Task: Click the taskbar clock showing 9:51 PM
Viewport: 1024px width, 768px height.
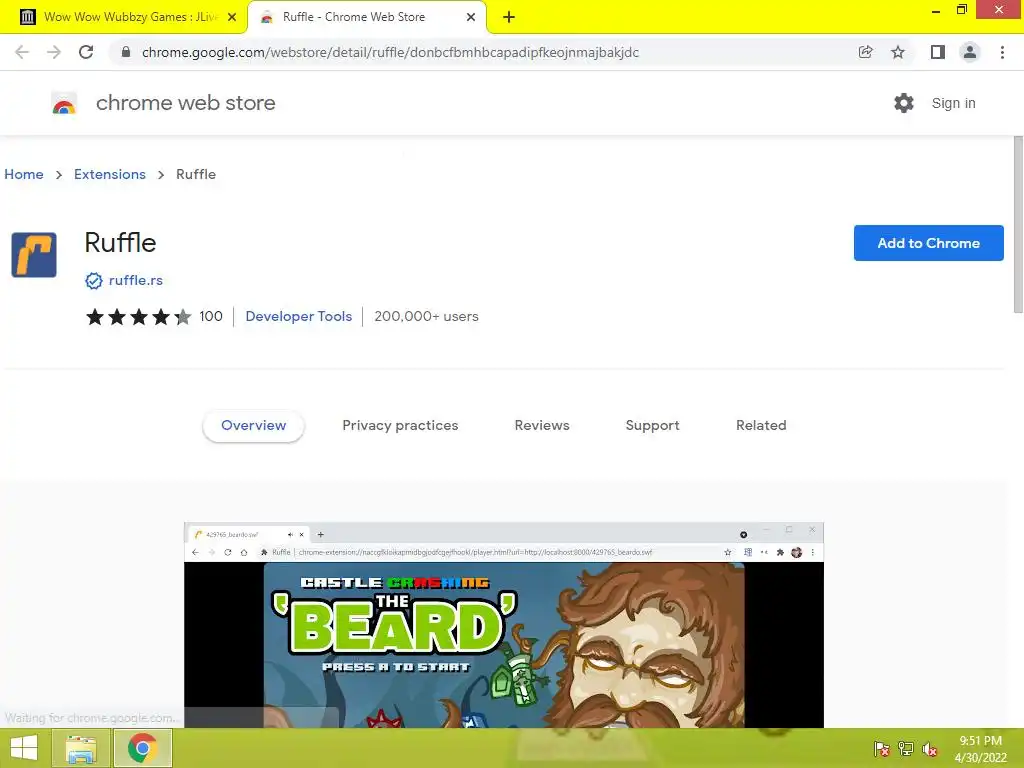Action: (980, 749)
